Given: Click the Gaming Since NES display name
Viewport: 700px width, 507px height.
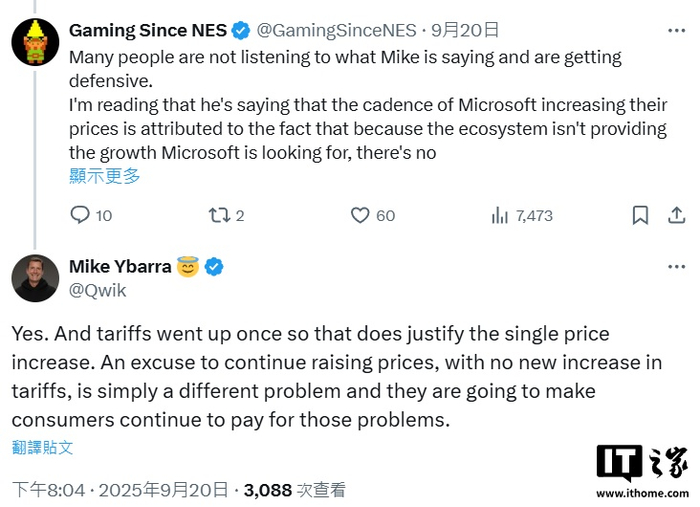Looking at the screenshot, I should tap(147, 30).
